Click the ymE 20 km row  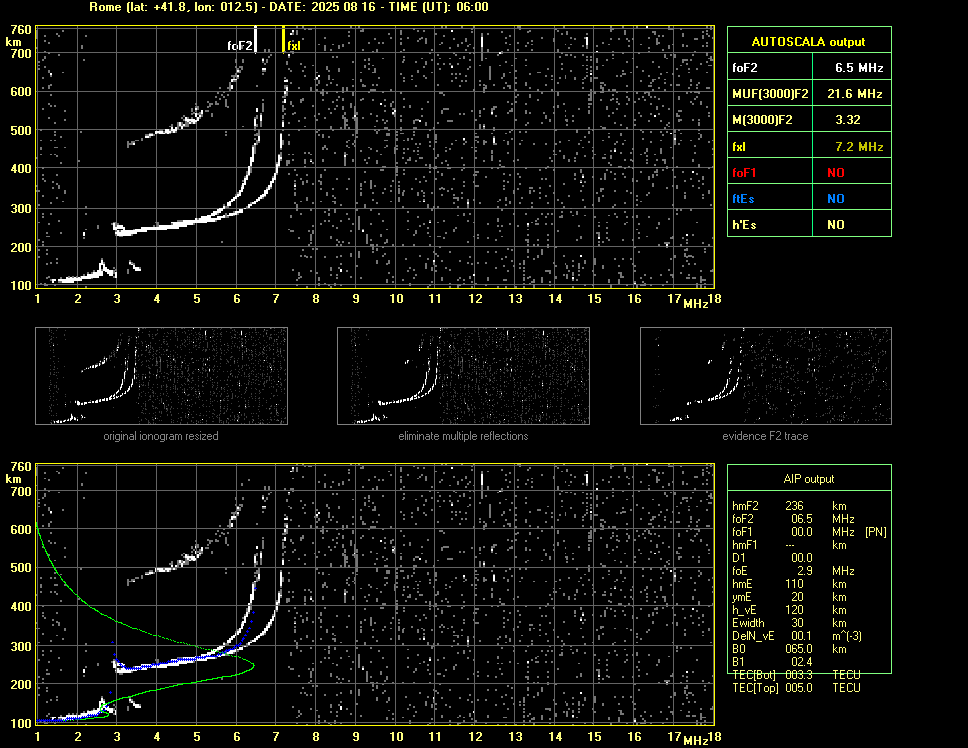point(789,597)
